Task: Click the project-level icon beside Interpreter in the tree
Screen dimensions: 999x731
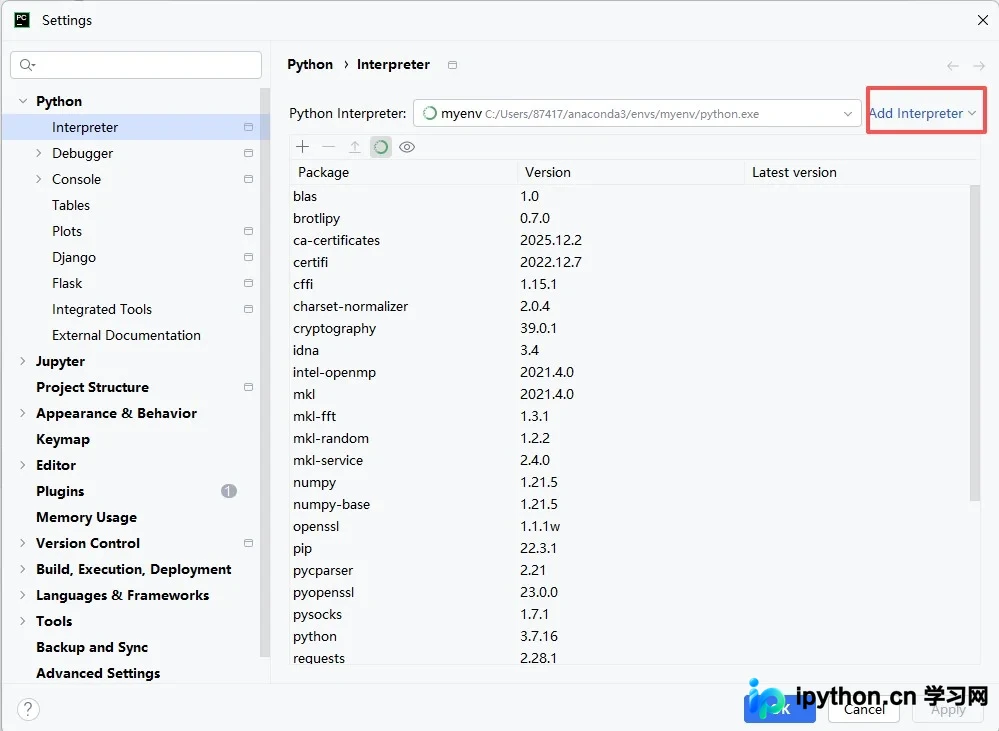Action: (248, 127)
